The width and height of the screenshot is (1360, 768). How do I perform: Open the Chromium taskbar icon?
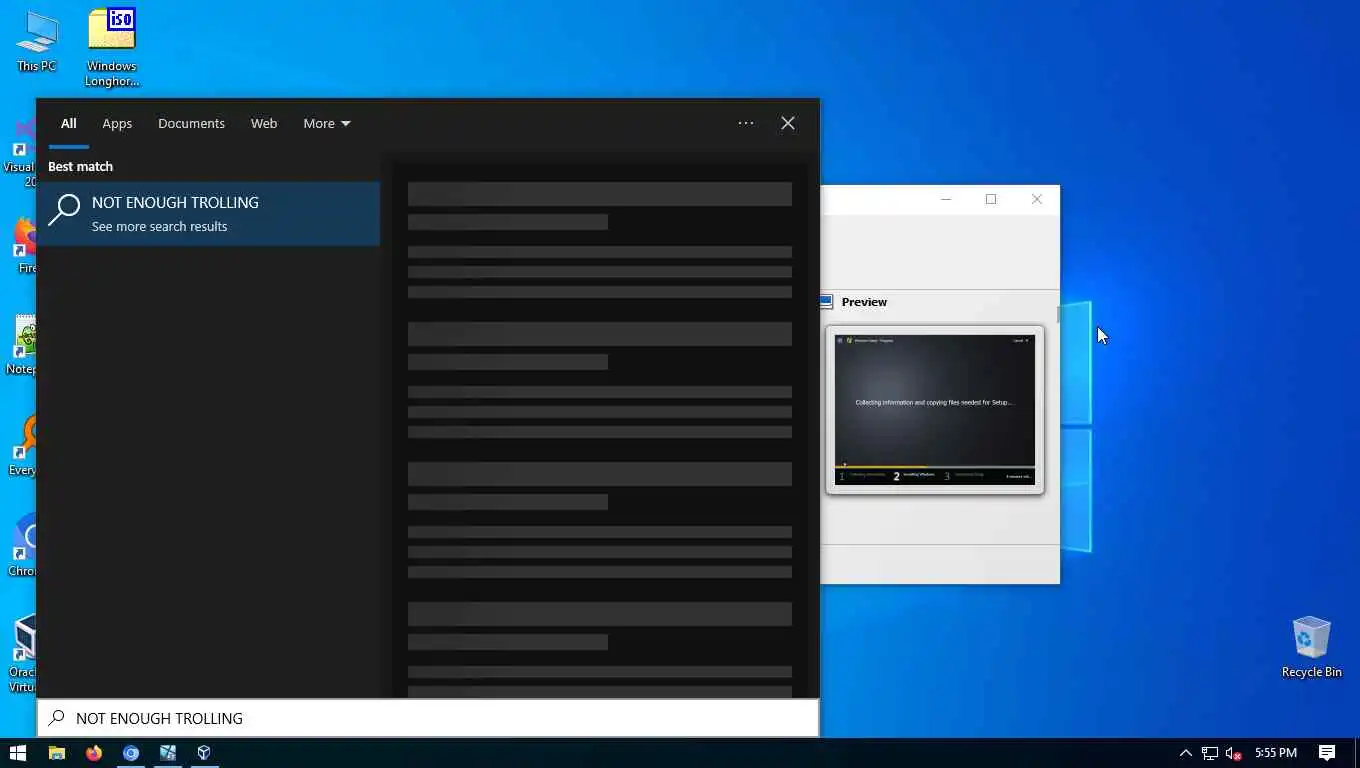(x=131, y=753)
